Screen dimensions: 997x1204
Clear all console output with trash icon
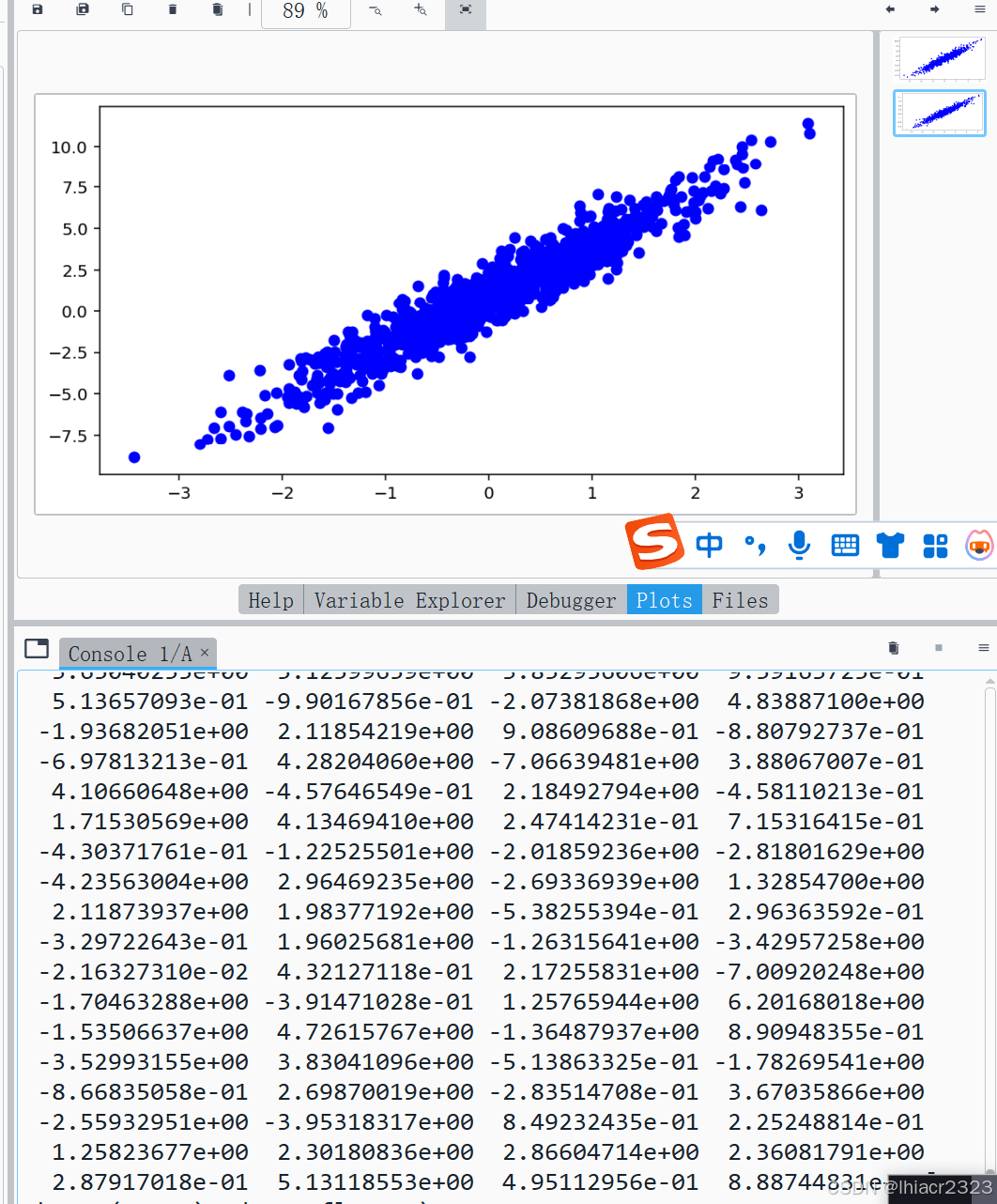click(x=893, y=647)
